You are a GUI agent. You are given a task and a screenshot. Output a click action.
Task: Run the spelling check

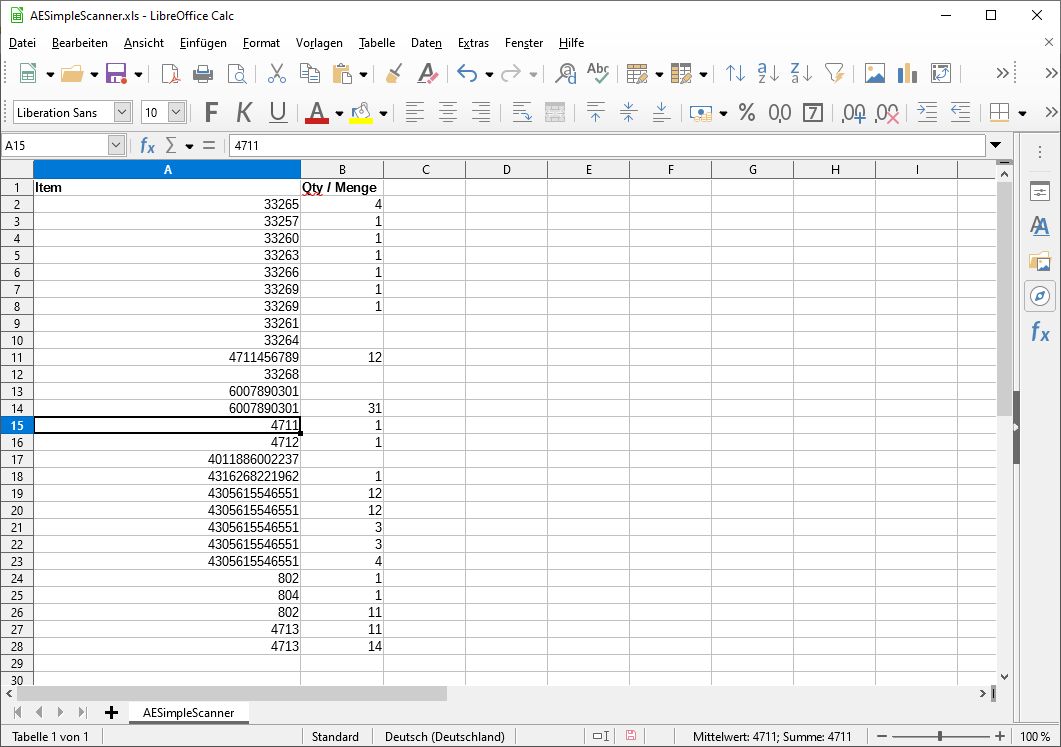(x=598, y=73)
